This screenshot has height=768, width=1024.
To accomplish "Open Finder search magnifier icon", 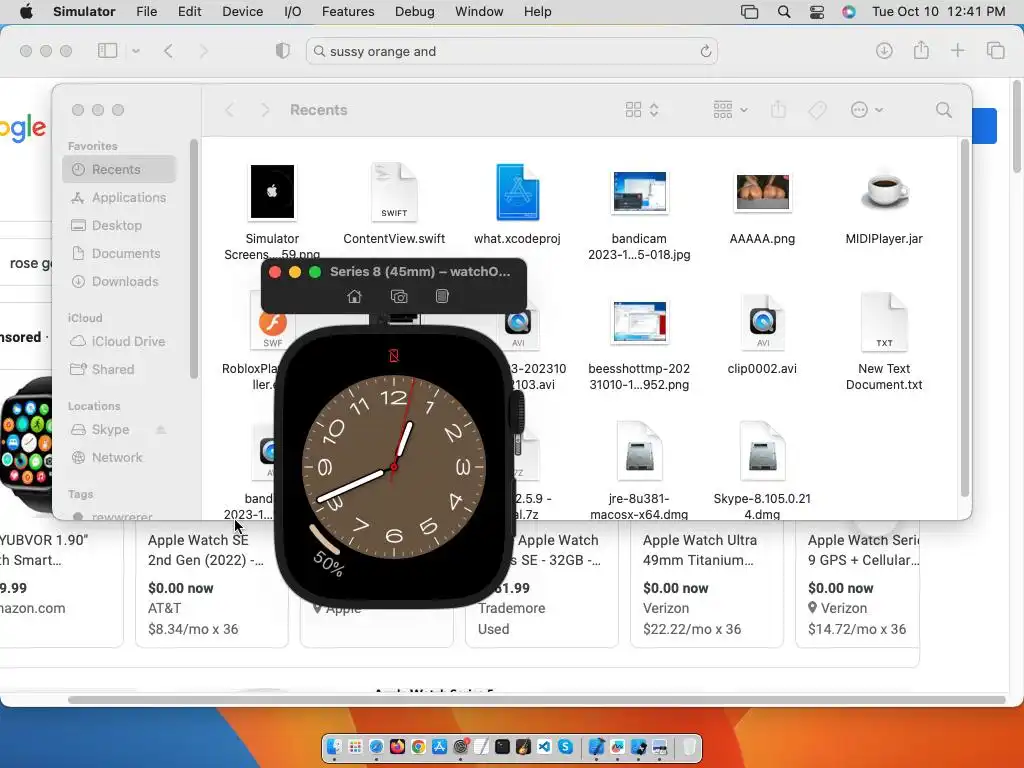I will (x=944, y=110).
